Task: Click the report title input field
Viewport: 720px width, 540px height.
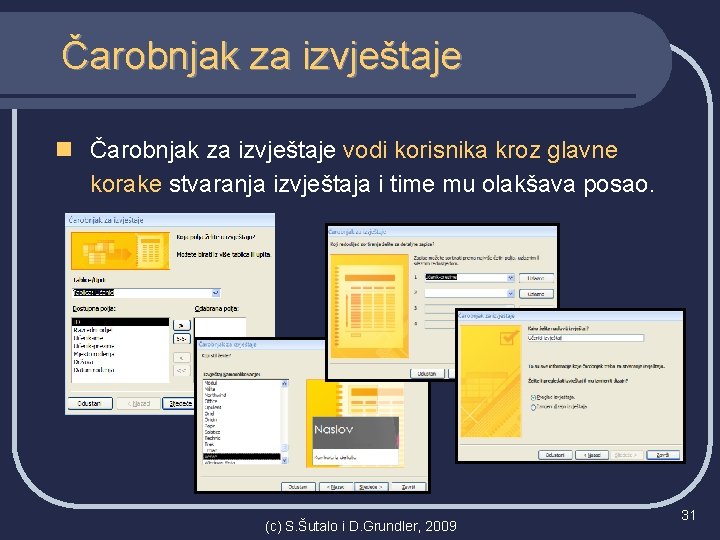Action: 585,338
